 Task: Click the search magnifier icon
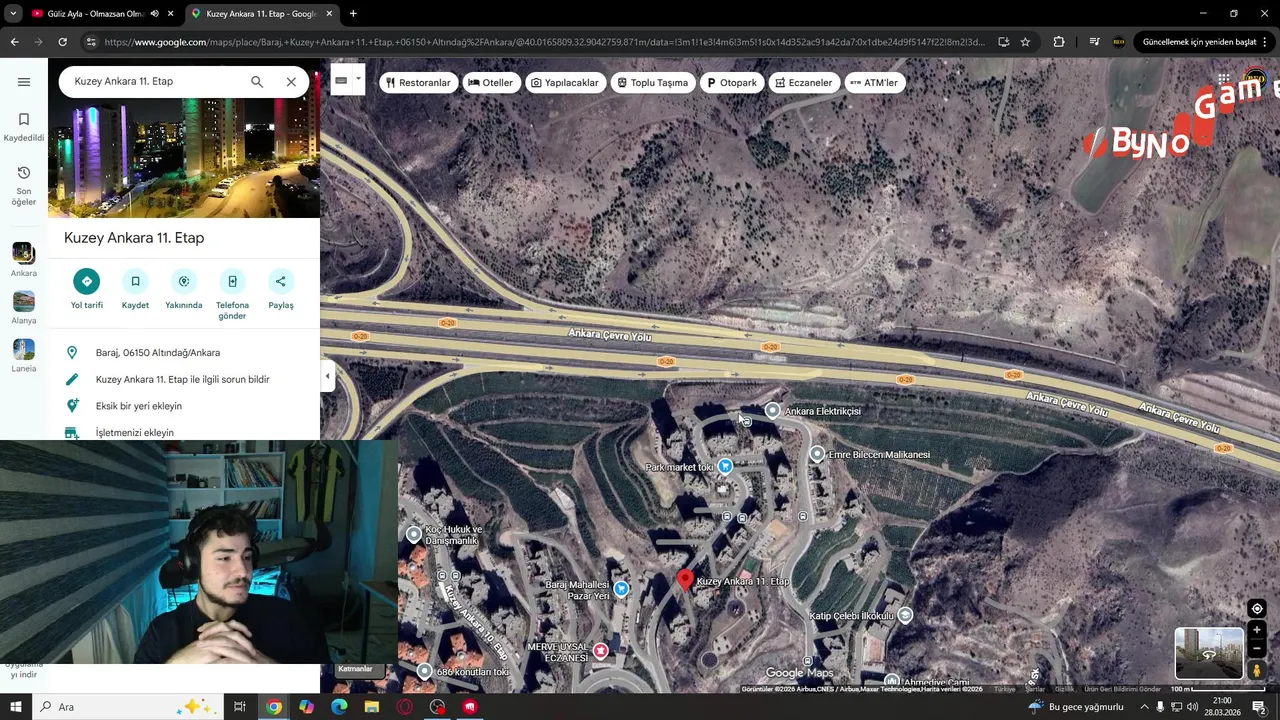257,82
